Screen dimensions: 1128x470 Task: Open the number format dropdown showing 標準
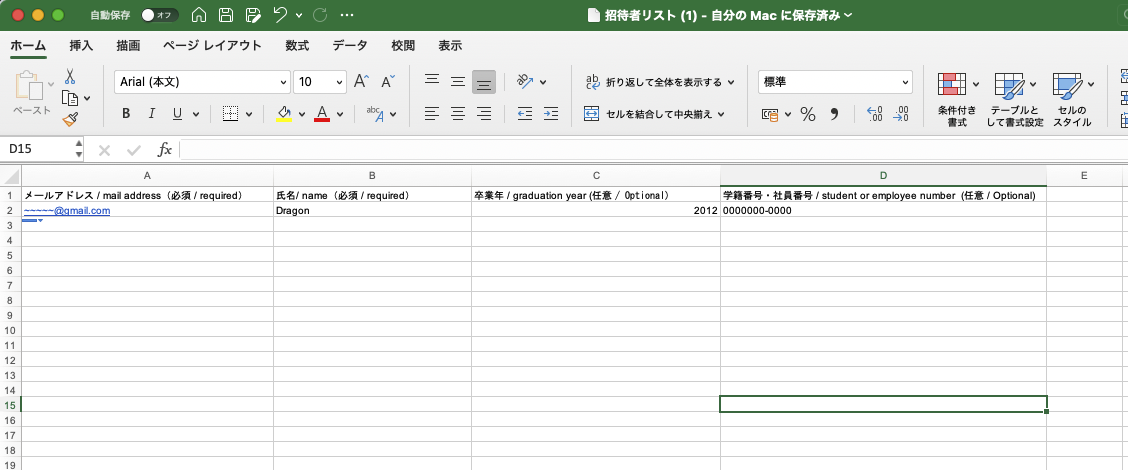click(x=905, y=82)
